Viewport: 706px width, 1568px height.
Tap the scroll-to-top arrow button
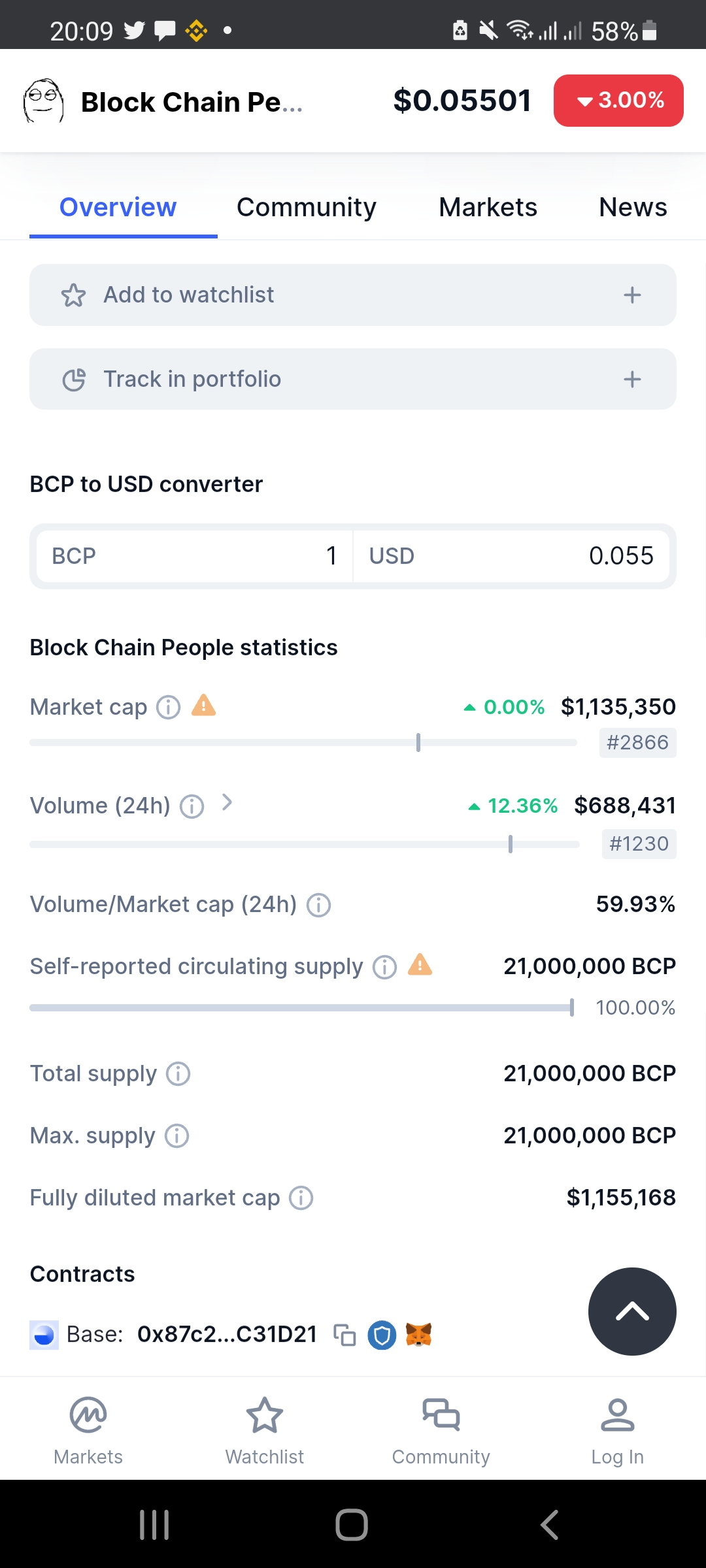[632, 1311]
